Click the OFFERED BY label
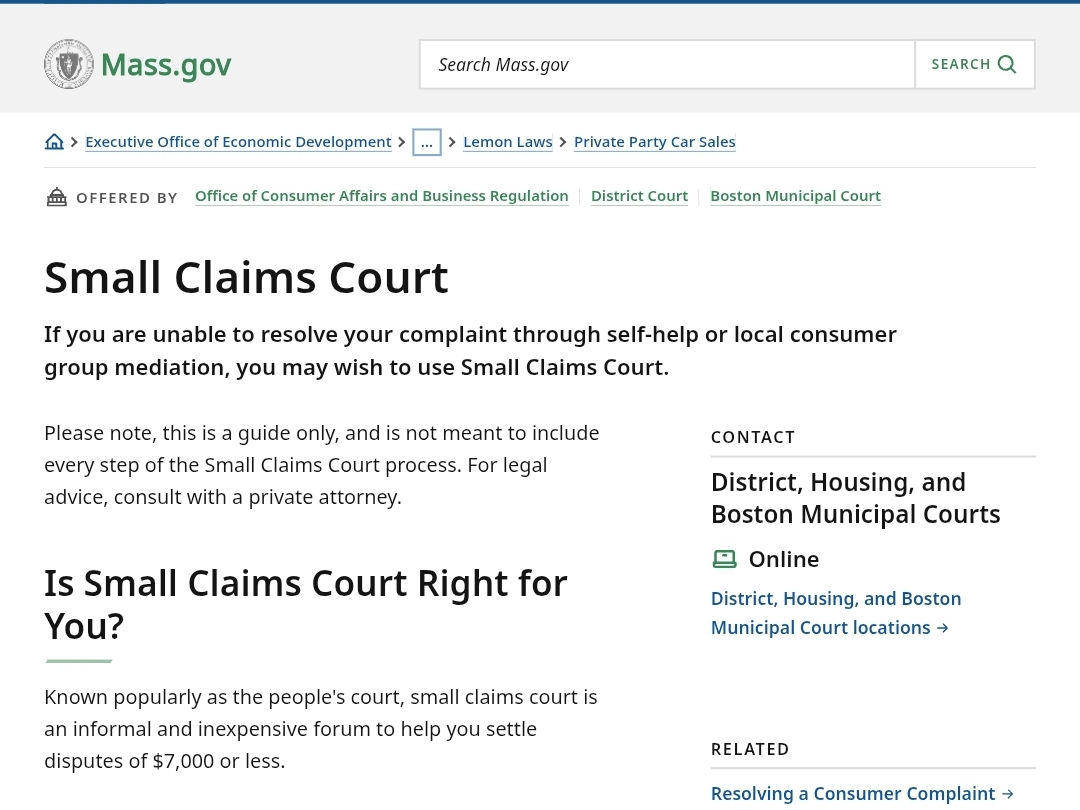This screenshot has height=810, width=1080. click(127, 198)
